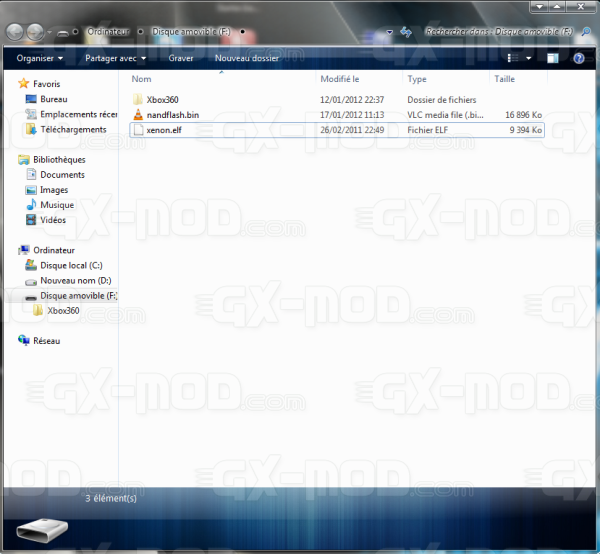Click the type text Fichier ELF
The height and width of the screenshot is (554, 600).
click(x=427, y=130)
